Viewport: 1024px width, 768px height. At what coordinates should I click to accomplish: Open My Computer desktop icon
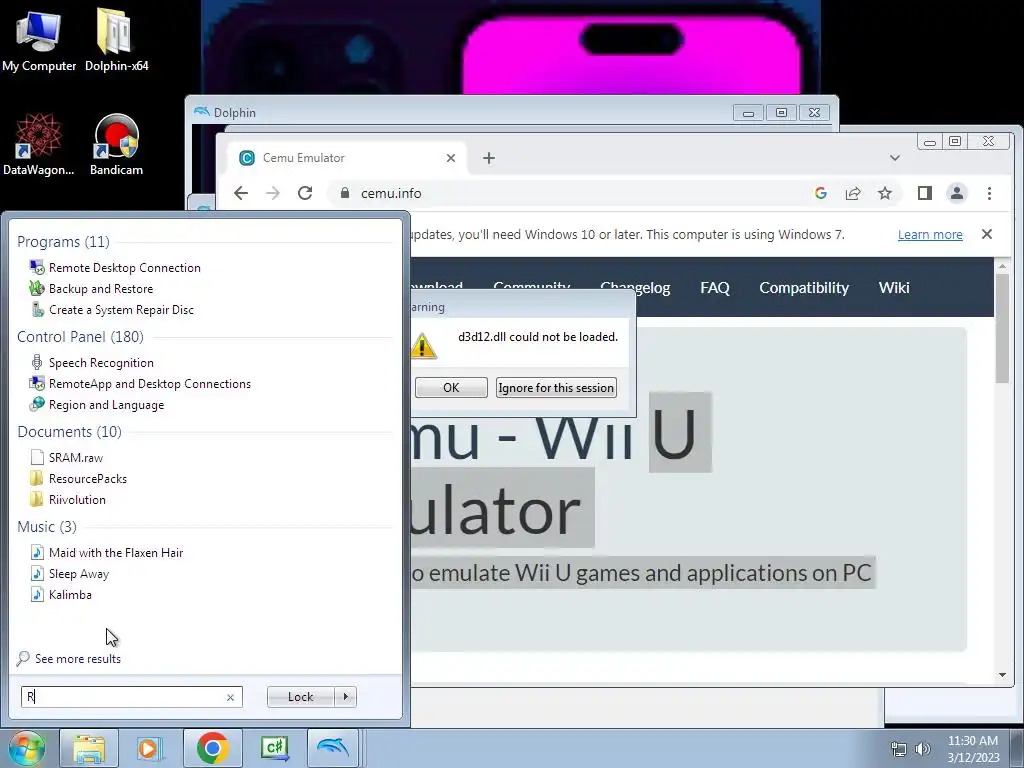(x=39, y=39)
